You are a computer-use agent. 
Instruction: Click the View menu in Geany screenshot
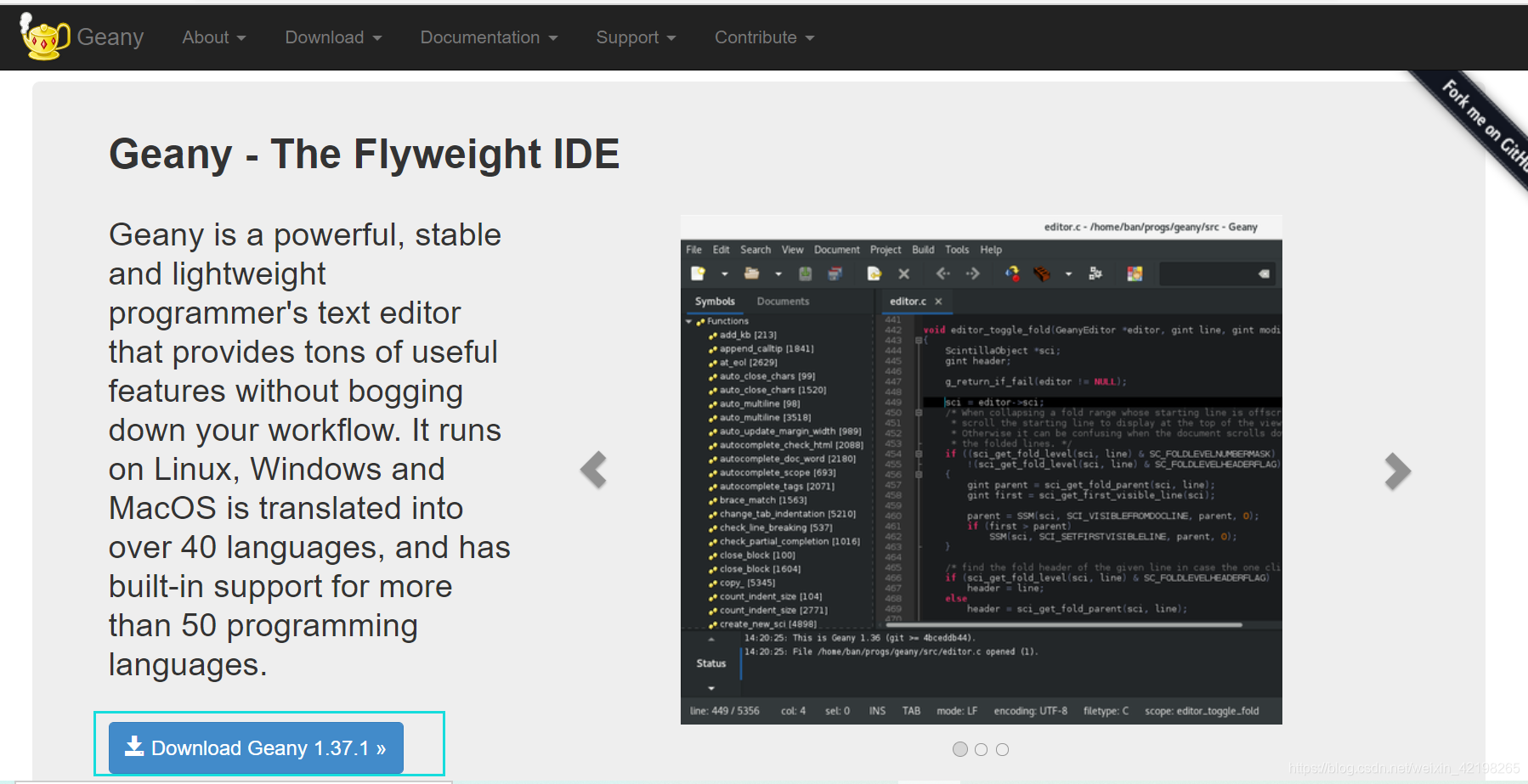point(793,250)
